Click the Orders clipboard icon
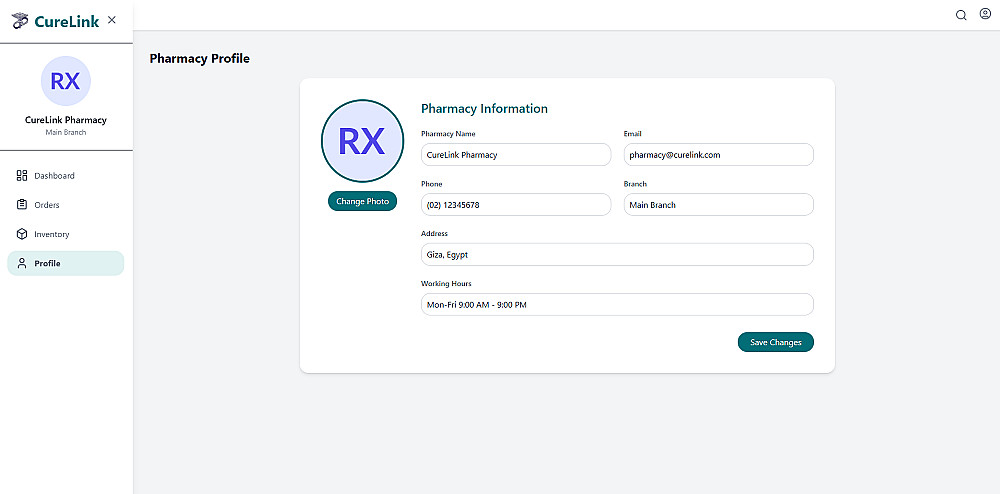Viewport: 1000px width, 494px height. click(22, 205)
